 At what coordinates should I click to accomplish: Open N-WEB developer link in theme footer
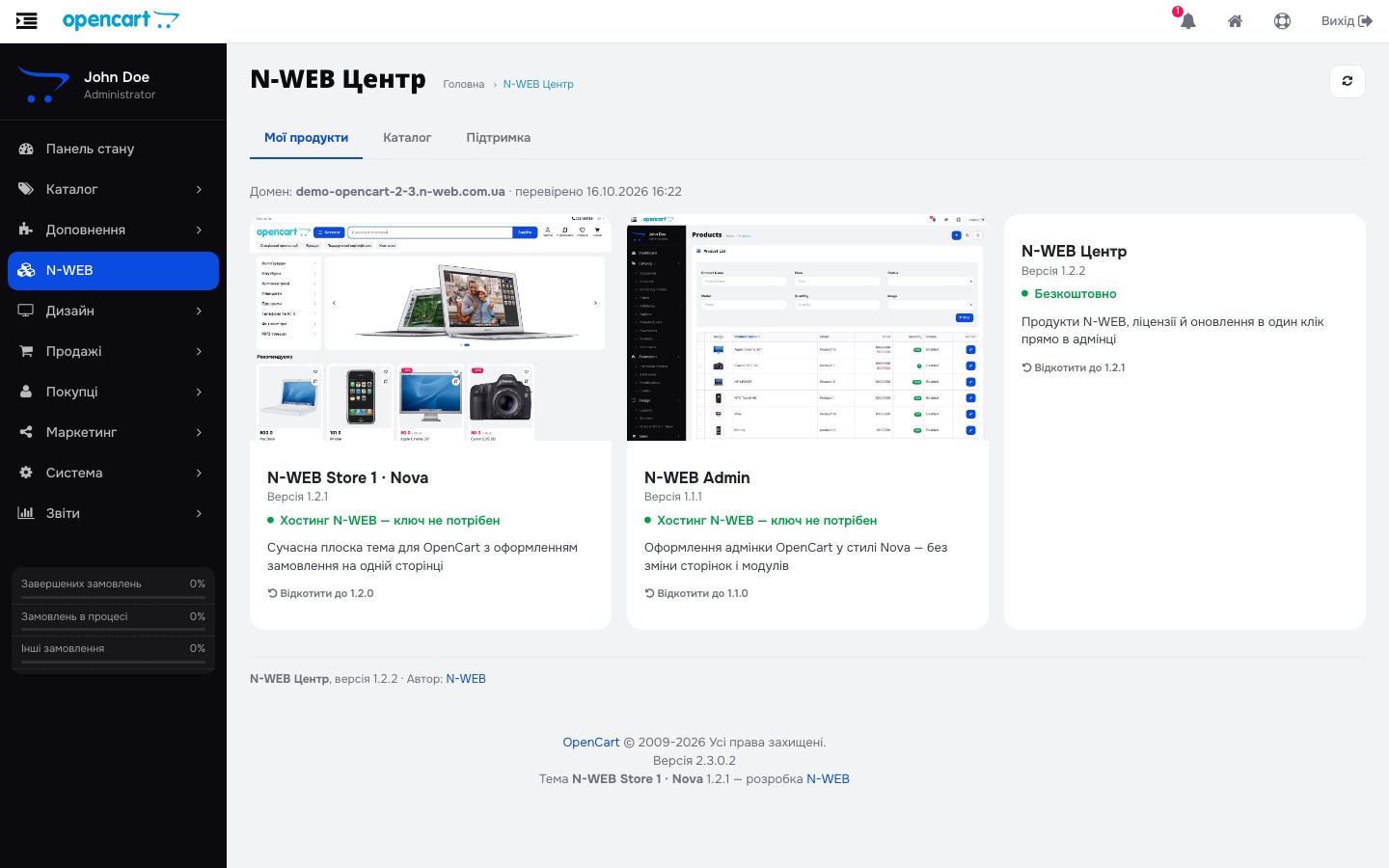(x=828, y=779)
